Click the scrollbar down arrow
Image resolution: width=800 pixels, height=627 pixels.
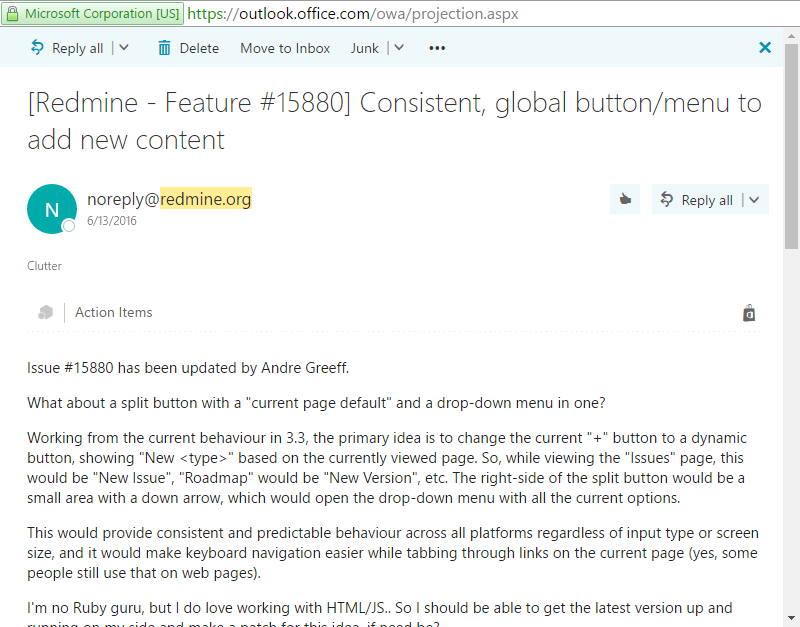tap(791, 619)
